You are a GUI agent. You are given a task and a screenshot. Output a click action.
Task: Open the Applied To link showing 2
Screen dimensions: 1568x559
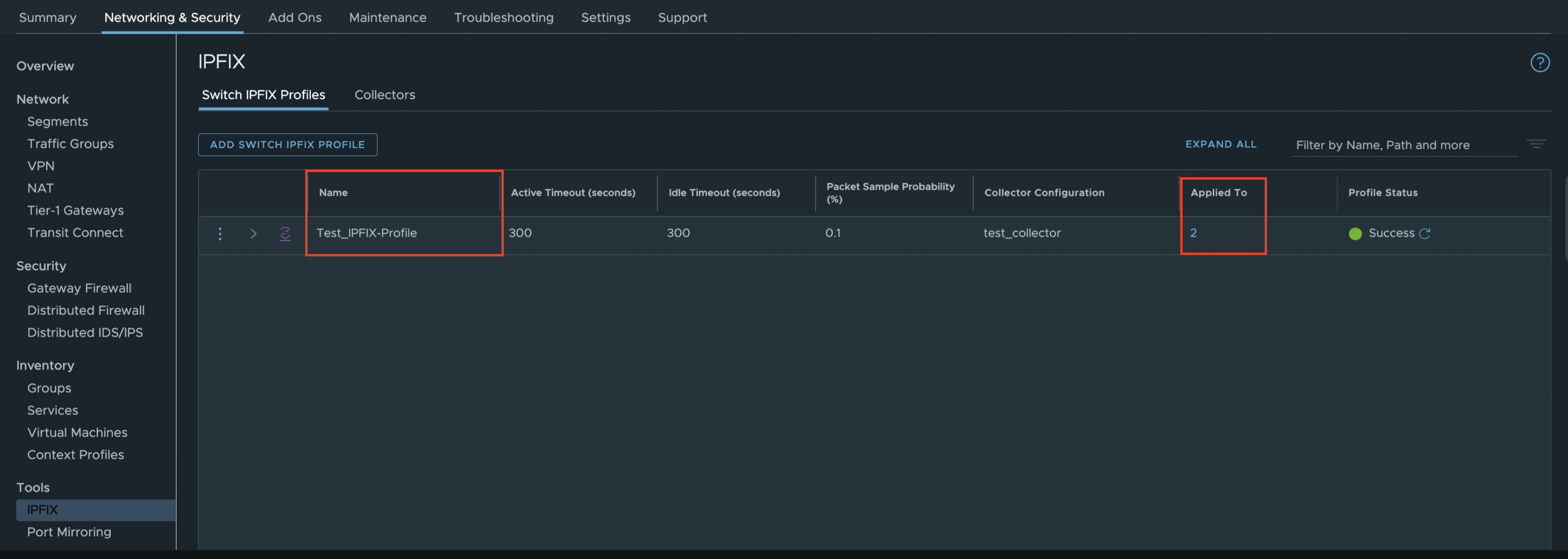pyautogui.click(x=1193, y=233)
